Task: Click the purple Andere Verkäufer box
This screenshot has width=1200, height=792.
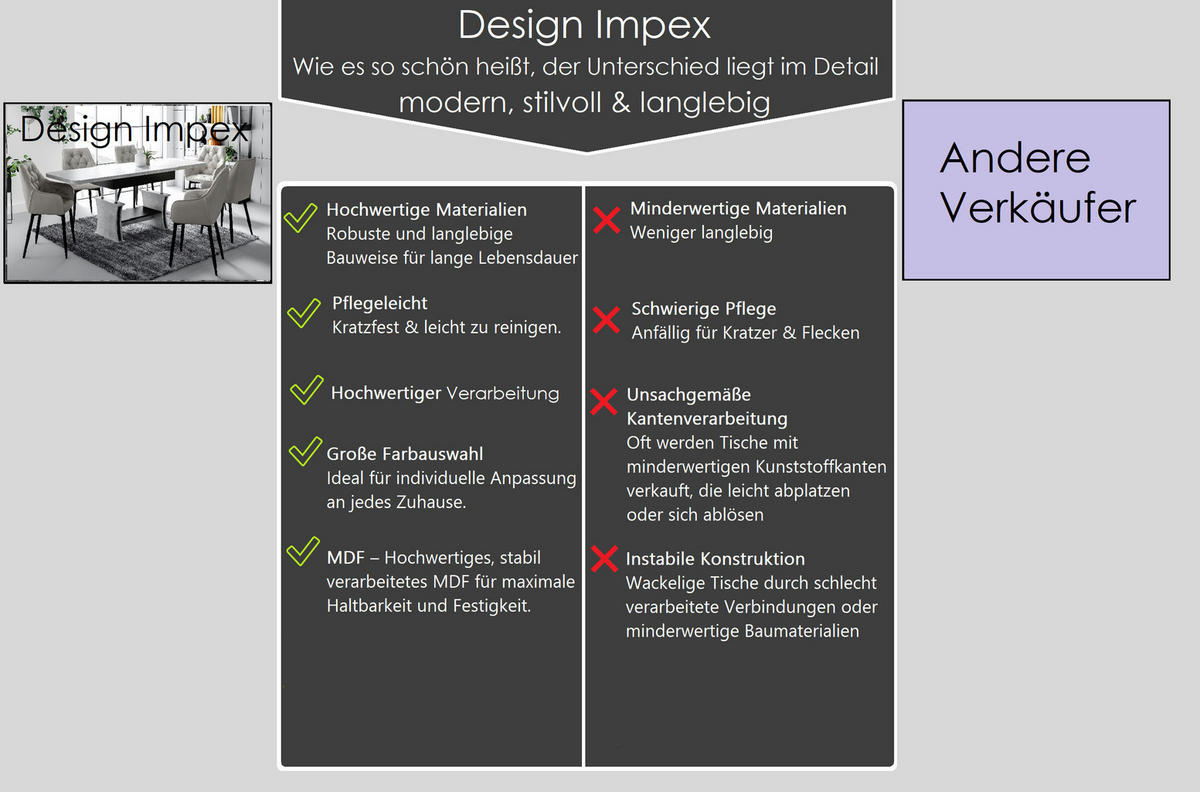Action: [1036, 190]
